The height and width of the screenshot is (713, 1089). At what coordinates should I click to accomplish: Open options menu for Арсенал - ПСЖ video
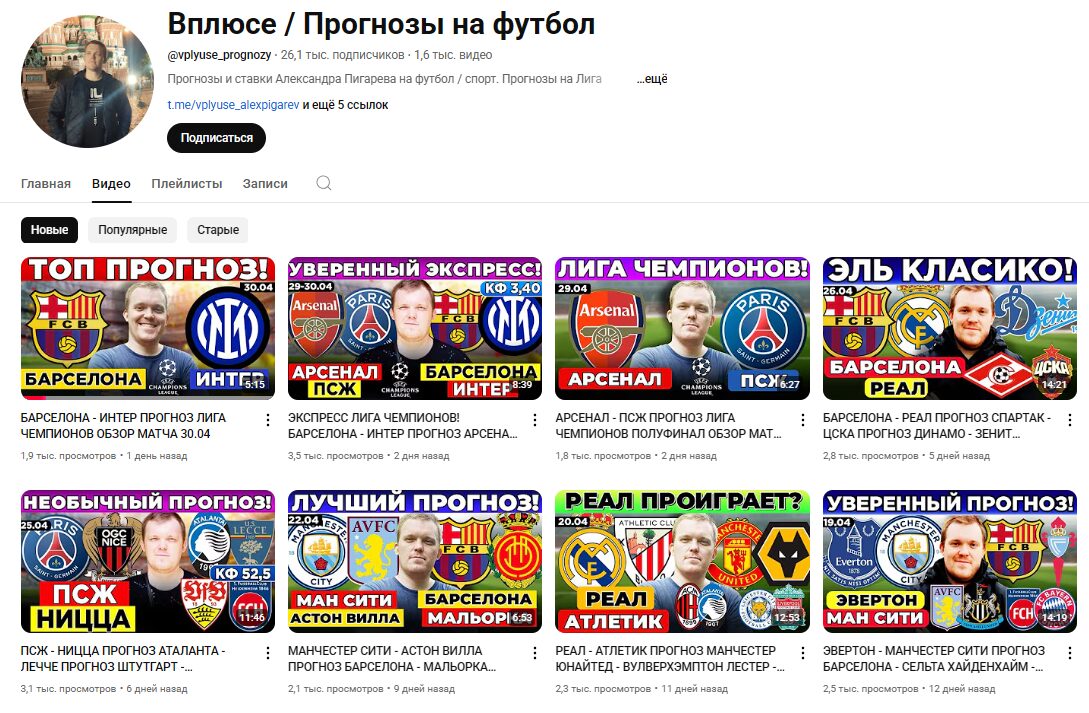point(802,420)
